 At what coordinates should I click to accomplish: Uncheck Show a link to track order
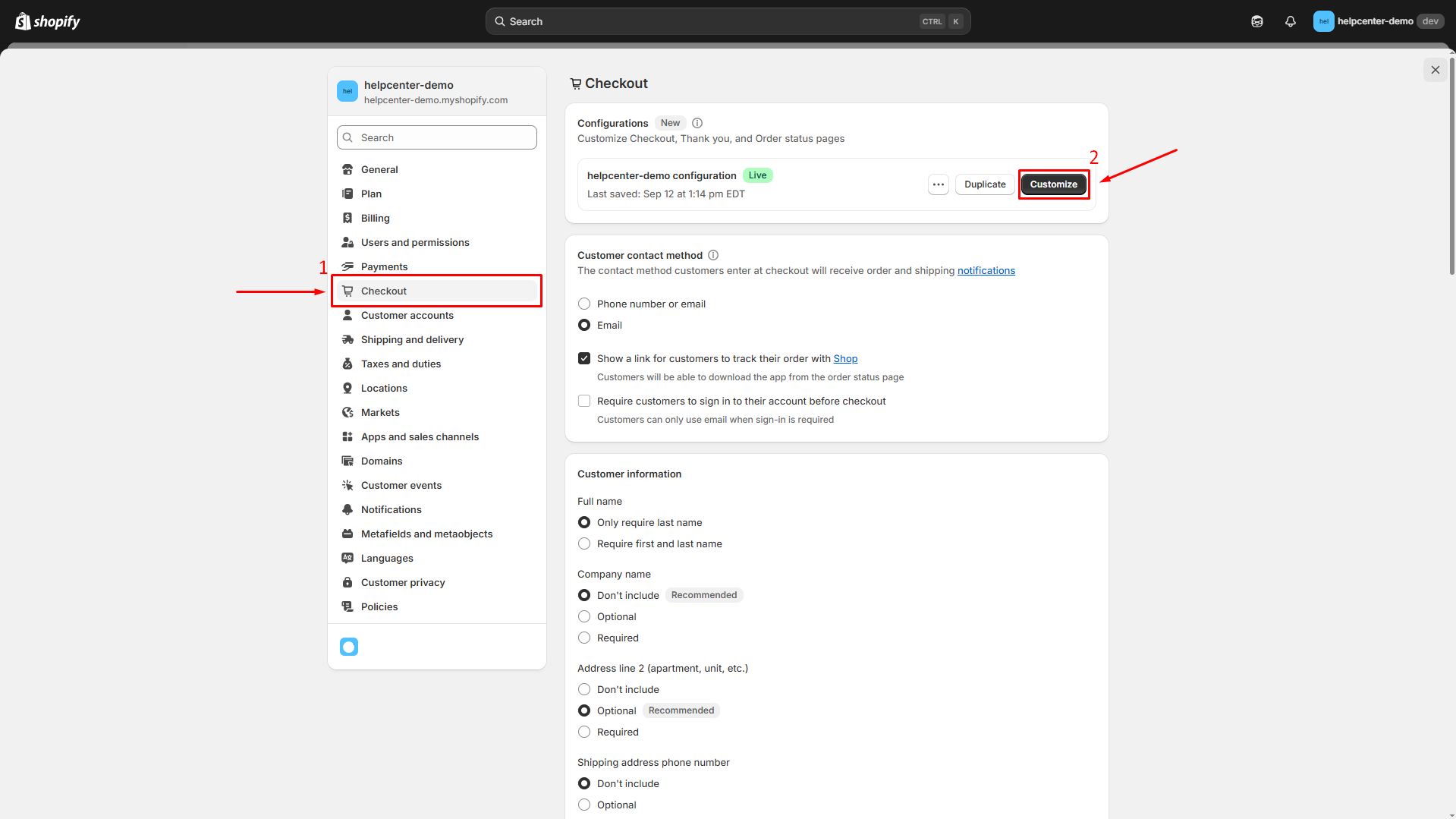click(584, 358)
